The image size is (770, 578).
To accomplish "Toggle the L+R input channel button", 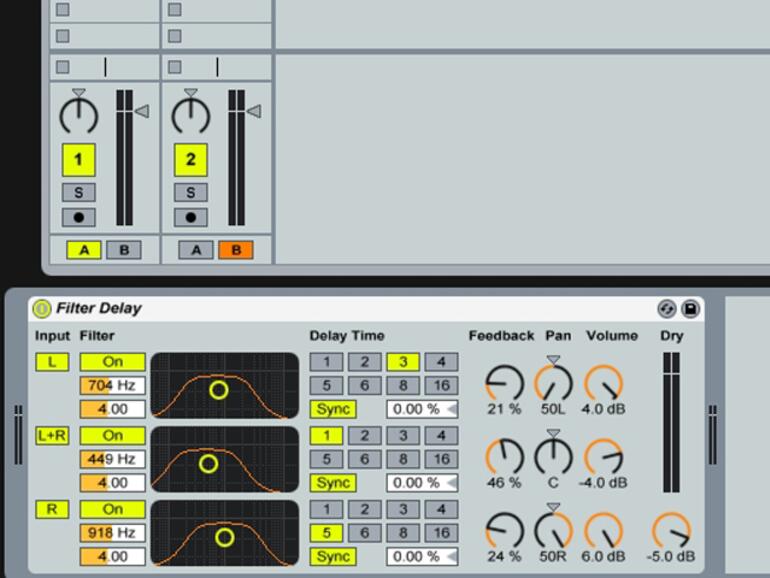I will tap(52, 436).
